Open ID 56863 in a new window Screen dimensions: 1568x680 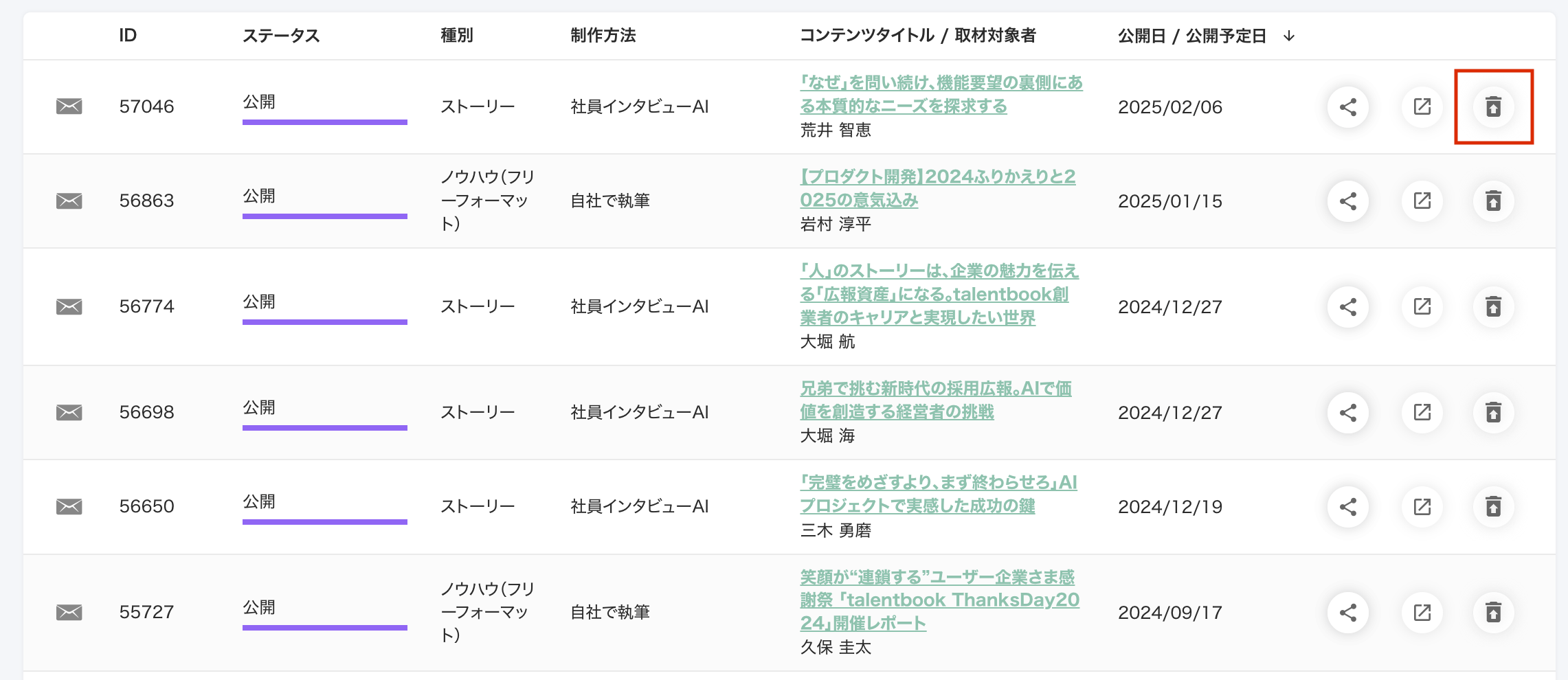coord(1422,201)
